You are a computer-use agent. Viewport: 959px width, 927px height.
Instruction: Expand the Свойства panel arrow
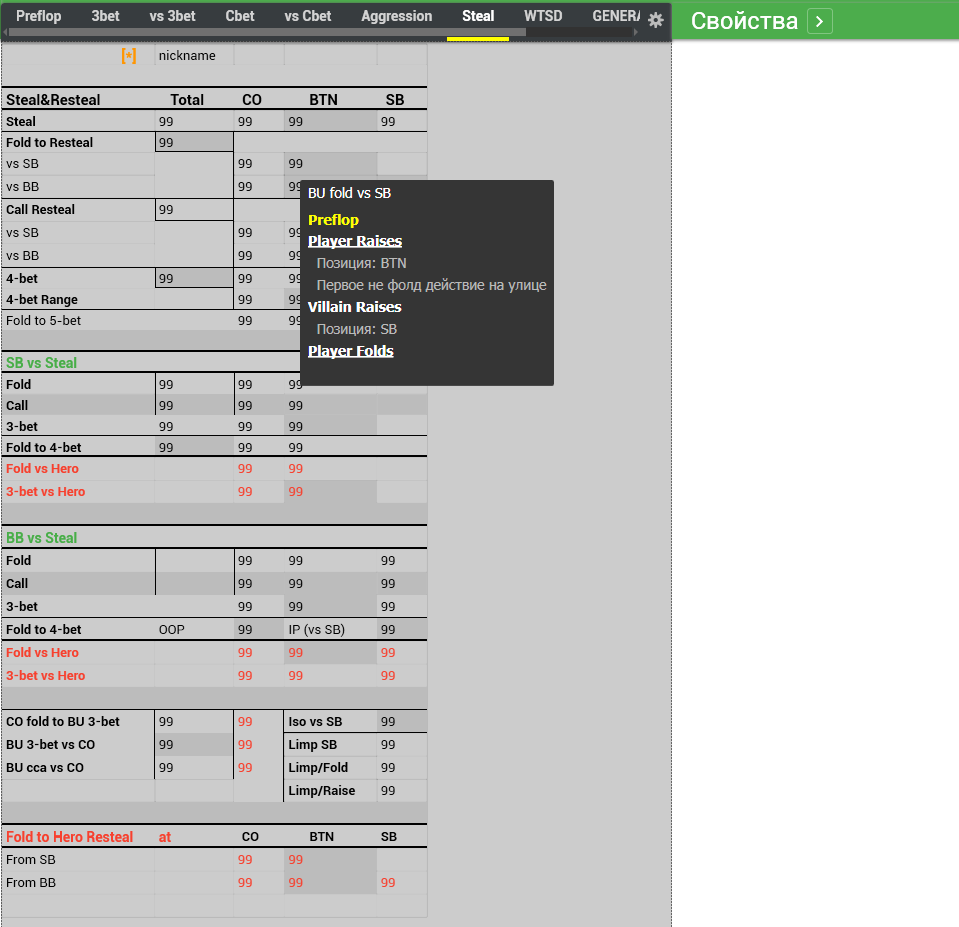pos(820,21)
